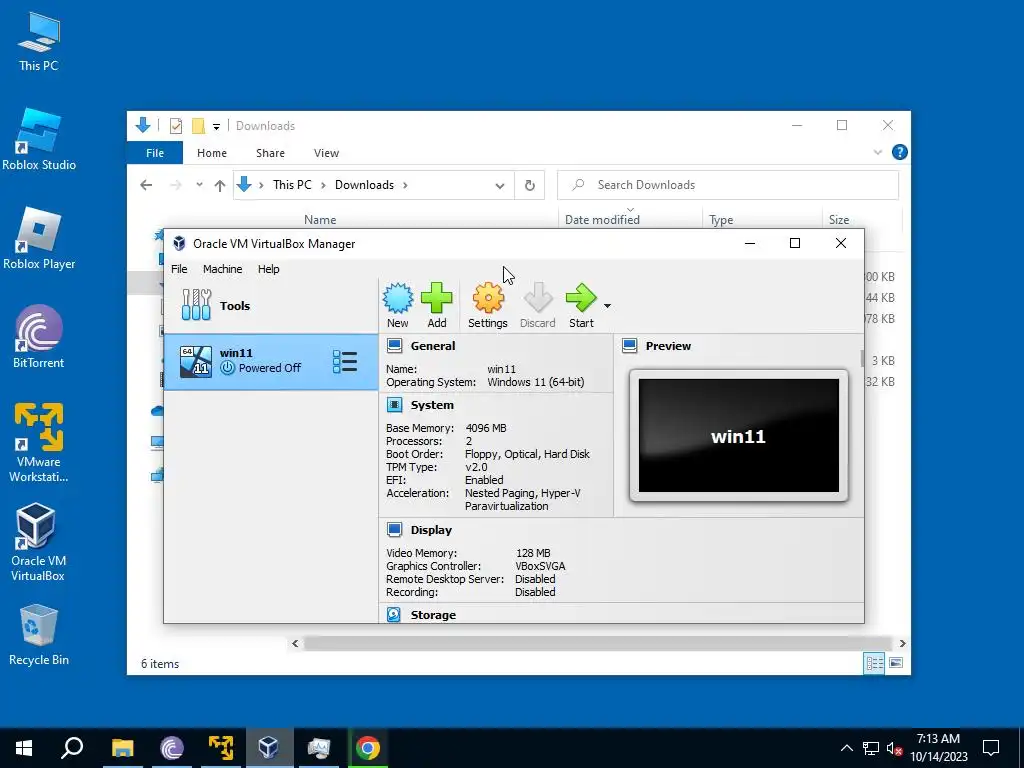Viewport: 1024px width, 768px height.
Task: Click the General section header
Action: pyautogui.click(x=433, y=346)
